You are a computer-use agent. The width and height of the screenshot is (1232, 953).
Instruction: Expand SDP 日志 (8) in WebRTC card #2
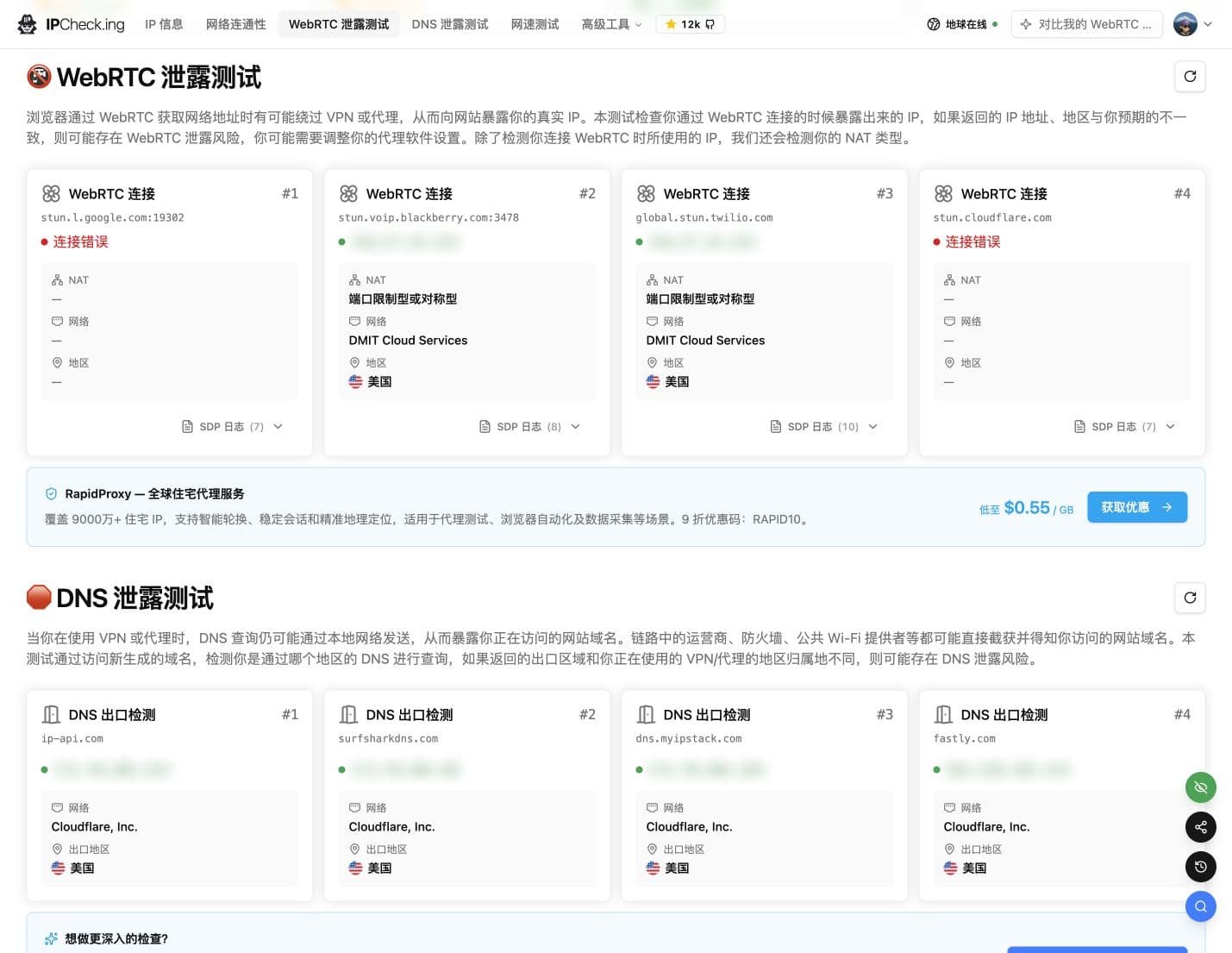pos(530,426)
